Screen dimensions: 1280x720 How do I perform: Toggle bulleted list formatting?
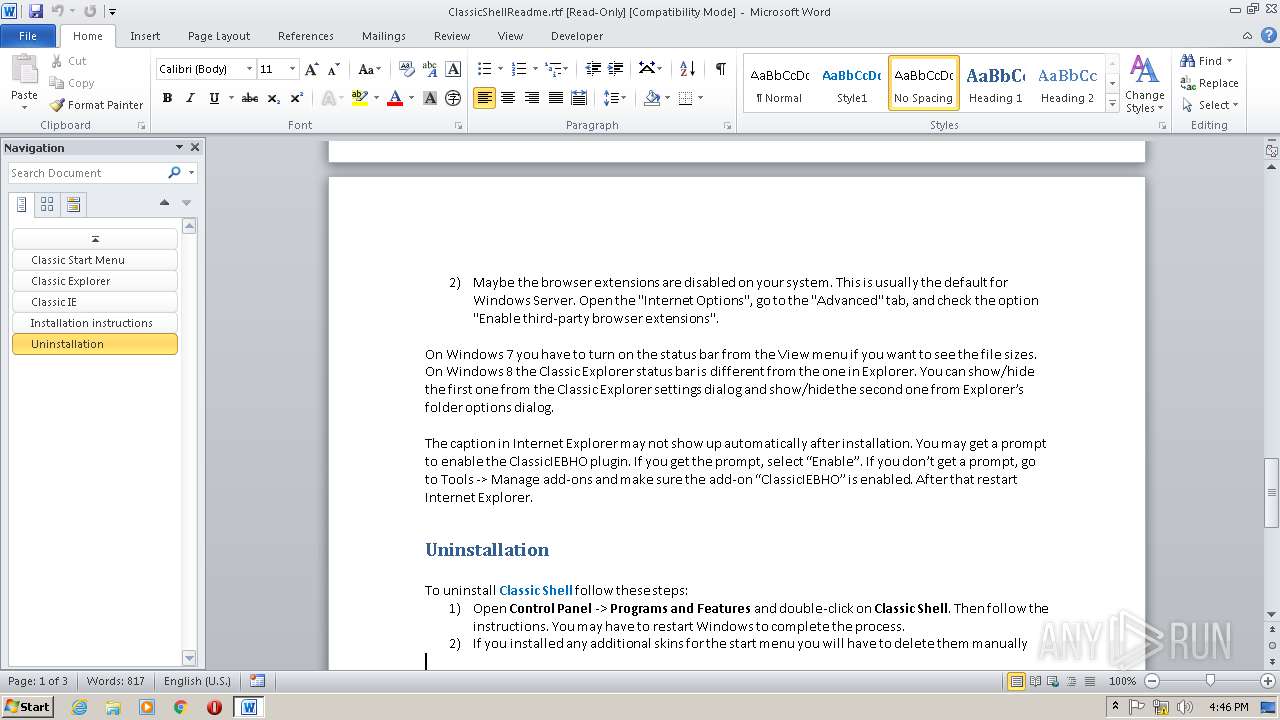point(484,69)
